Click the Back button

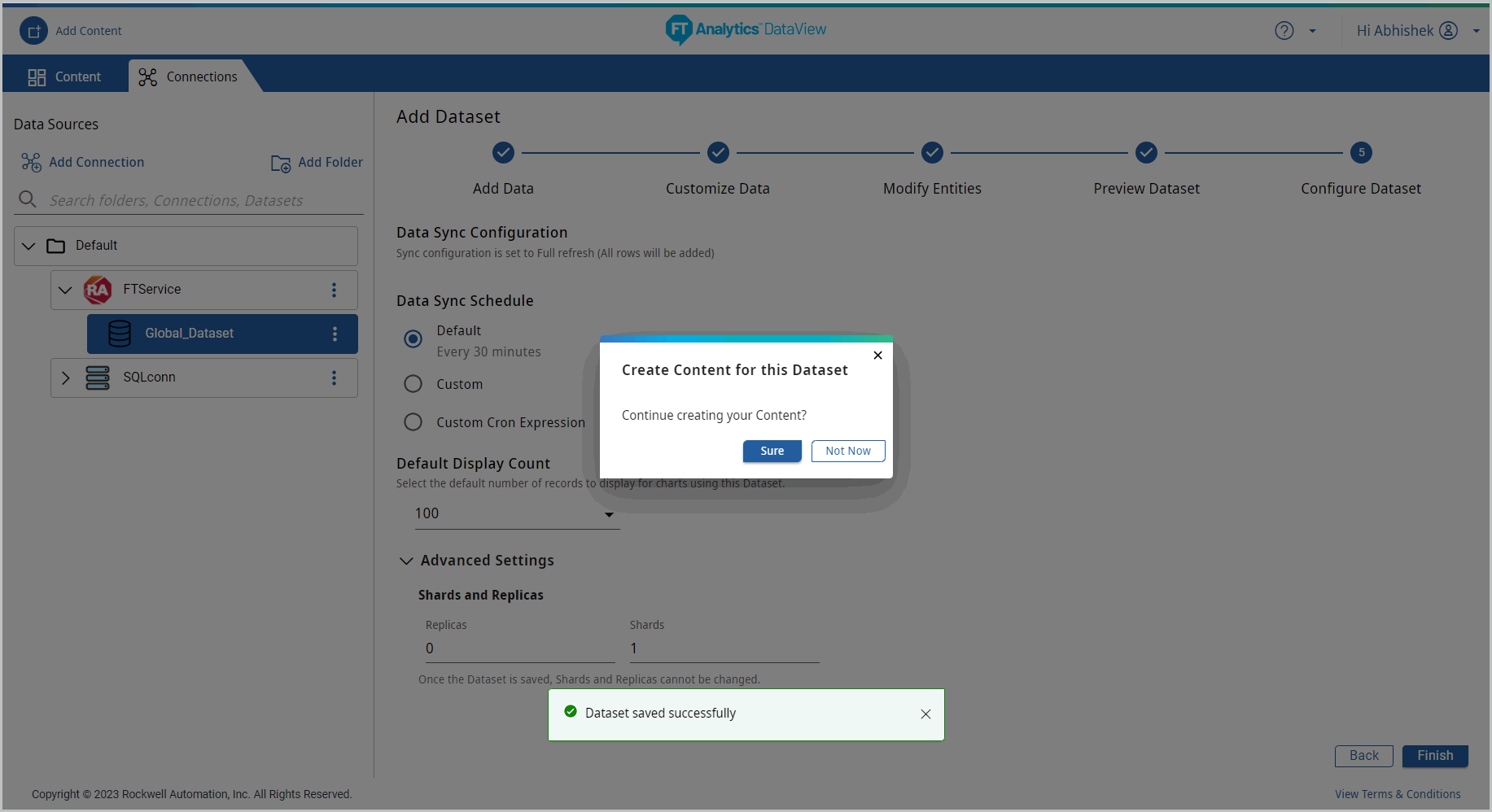[1363, 756]
